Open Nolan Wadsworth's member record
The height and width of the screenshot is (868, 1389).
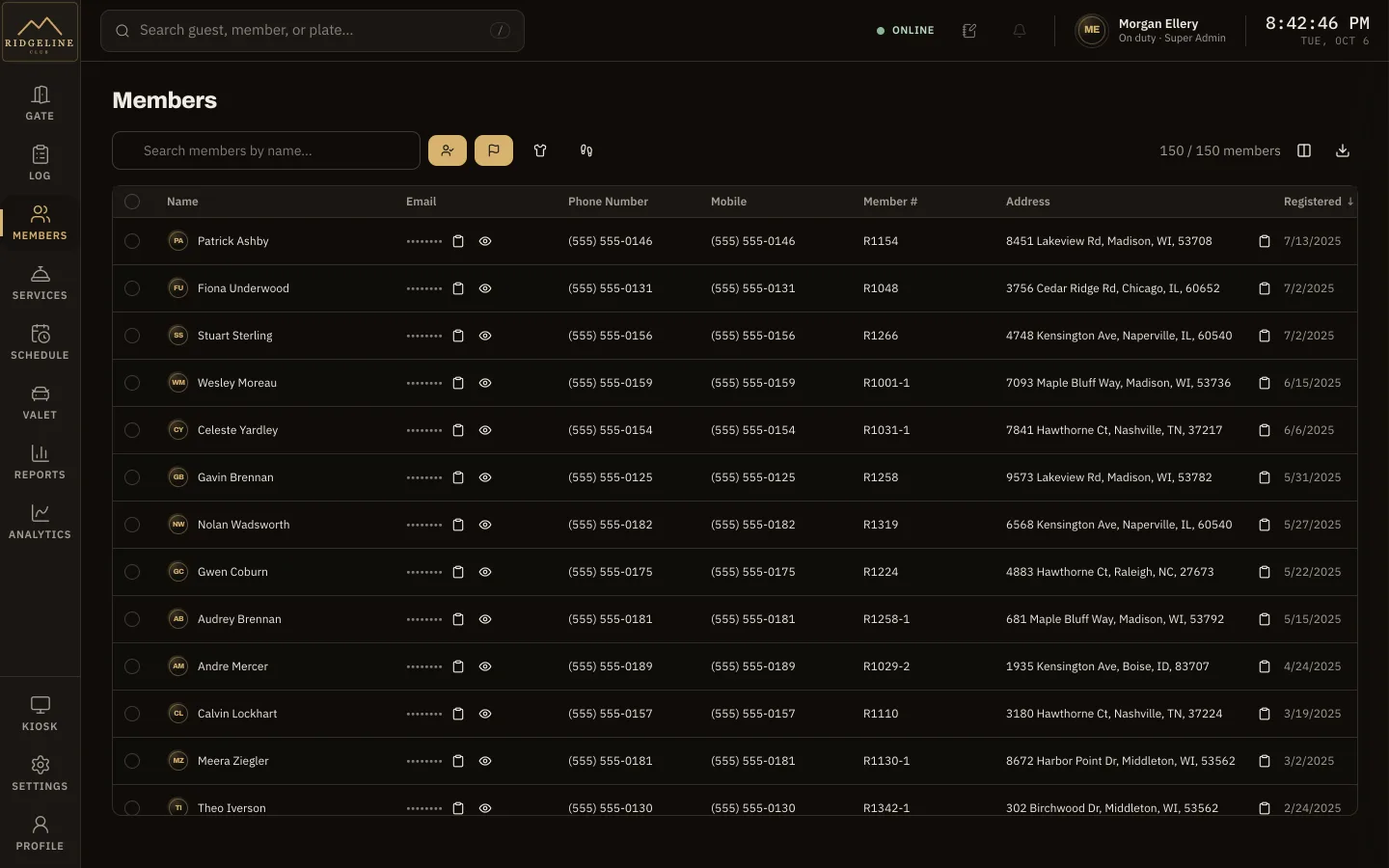(x=243, y=525)
